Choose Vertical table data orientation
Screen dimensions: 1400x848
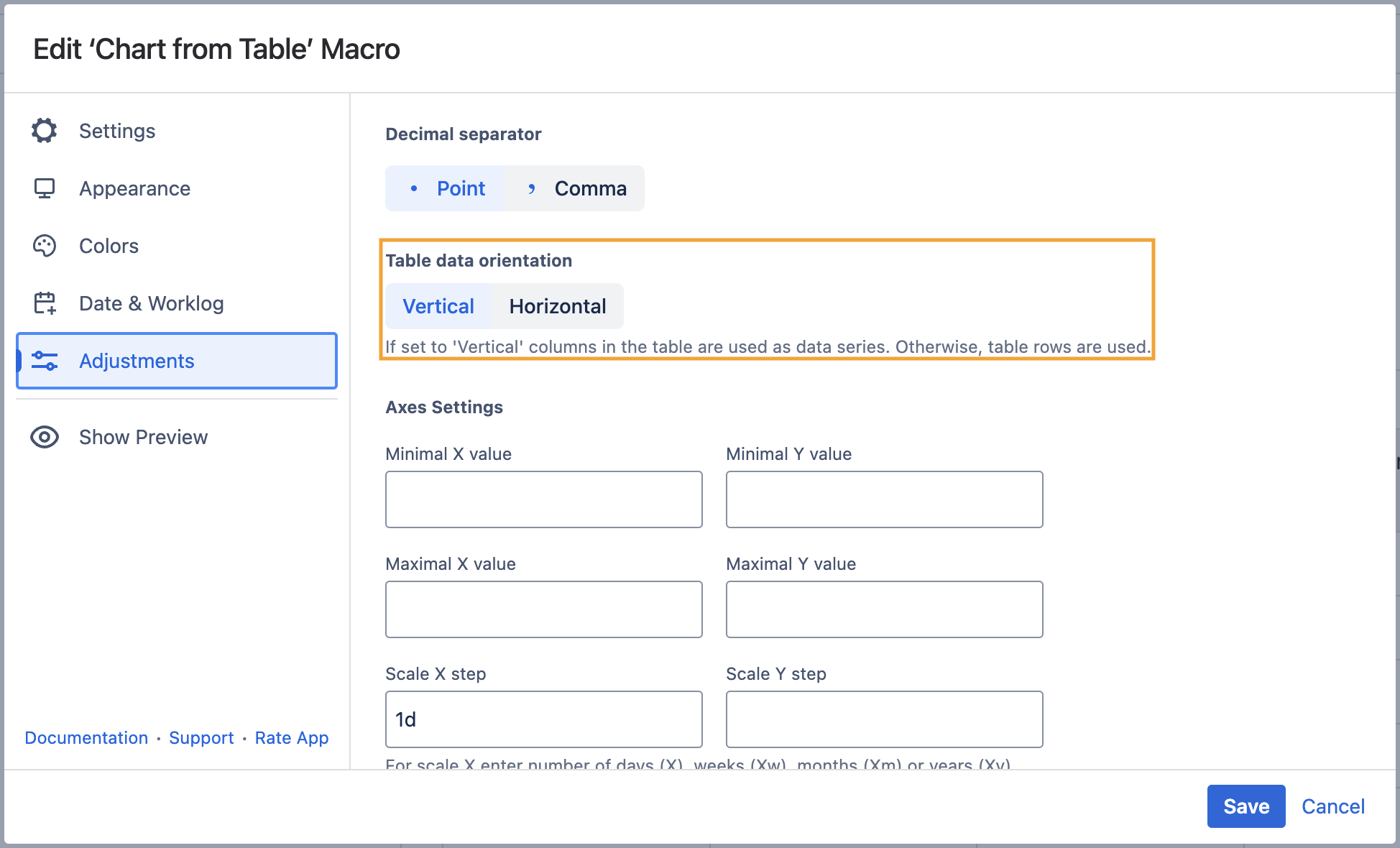click(438, 306)
